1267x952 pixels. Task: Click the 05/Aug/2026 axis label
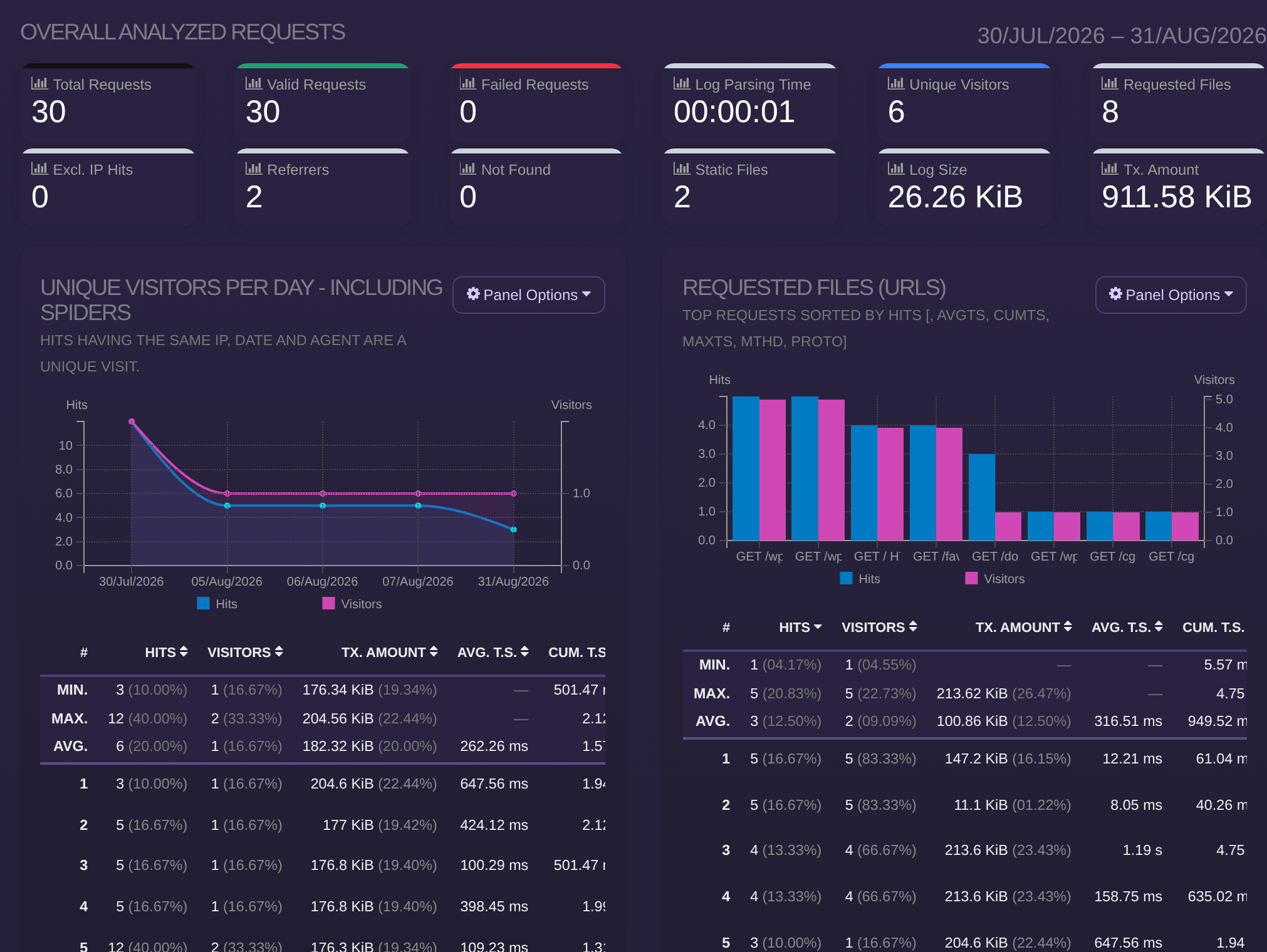pos(227,581)
